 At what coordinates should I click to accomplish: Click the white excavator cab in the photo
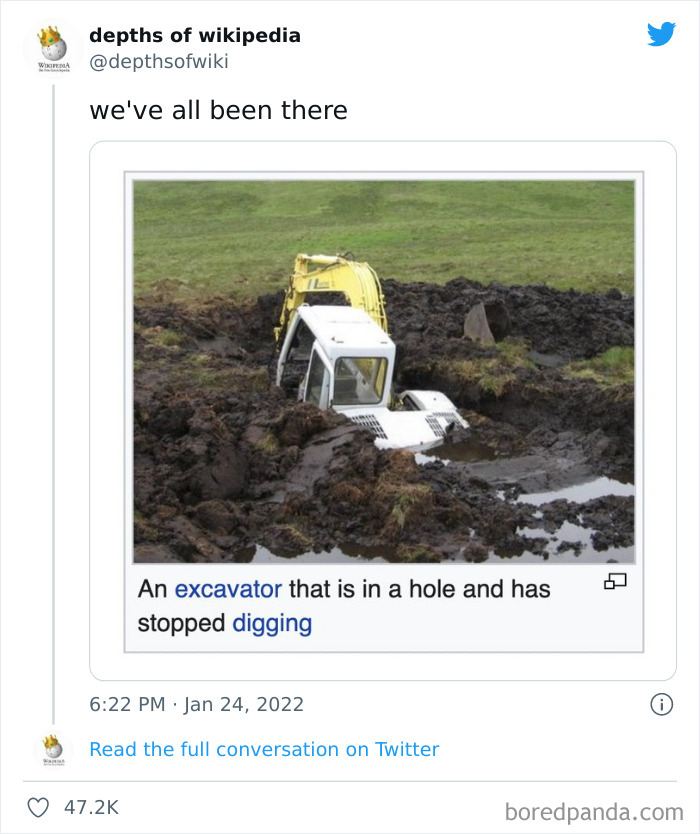click(x=340, y=360)
